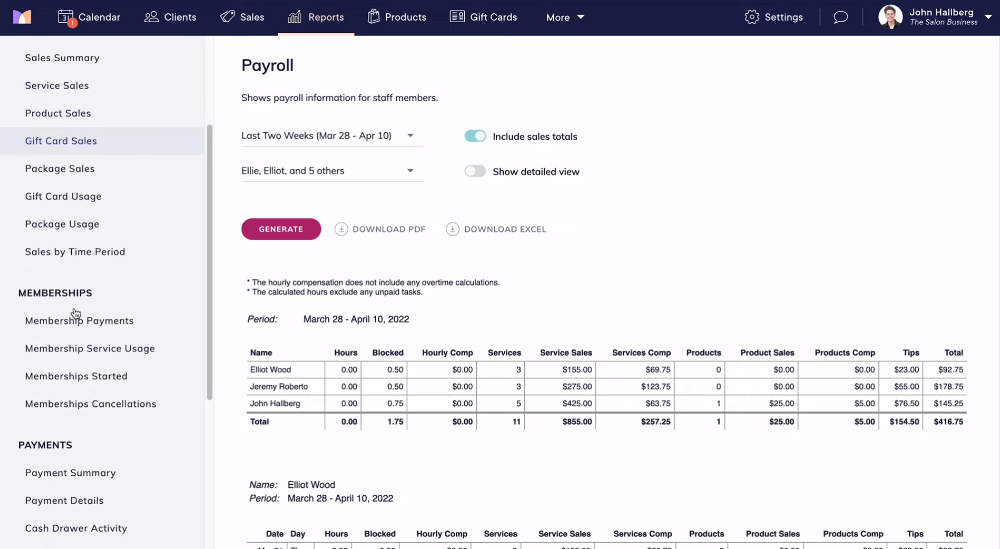This screenshot has height=549, width=1000.
Task: Click Elliot Wood row name in summary table
Action: pos(270,370)
